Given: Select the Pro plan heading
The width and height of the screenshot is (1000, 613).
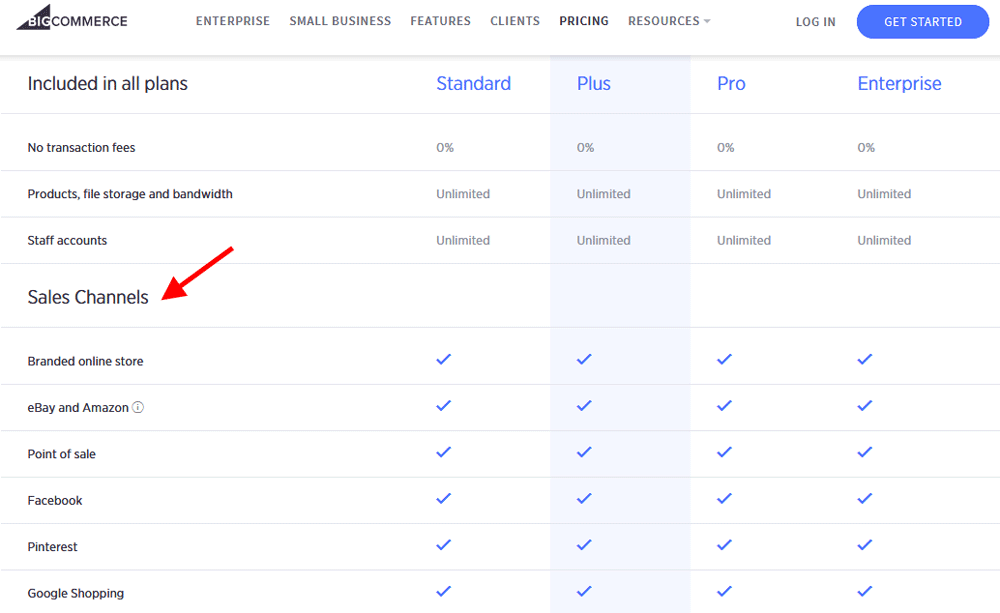Looking at the screenshot, I should pyautogui.click(x=731, y=84).
